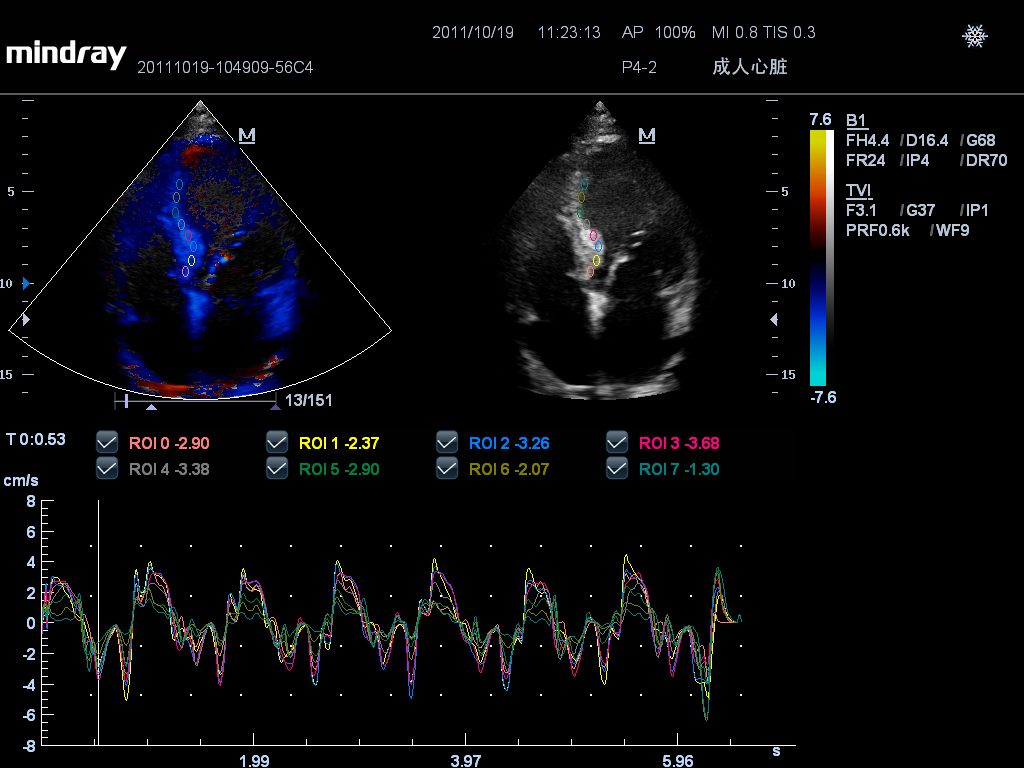Disable the ROI 6 checkbox

point(447,469)
